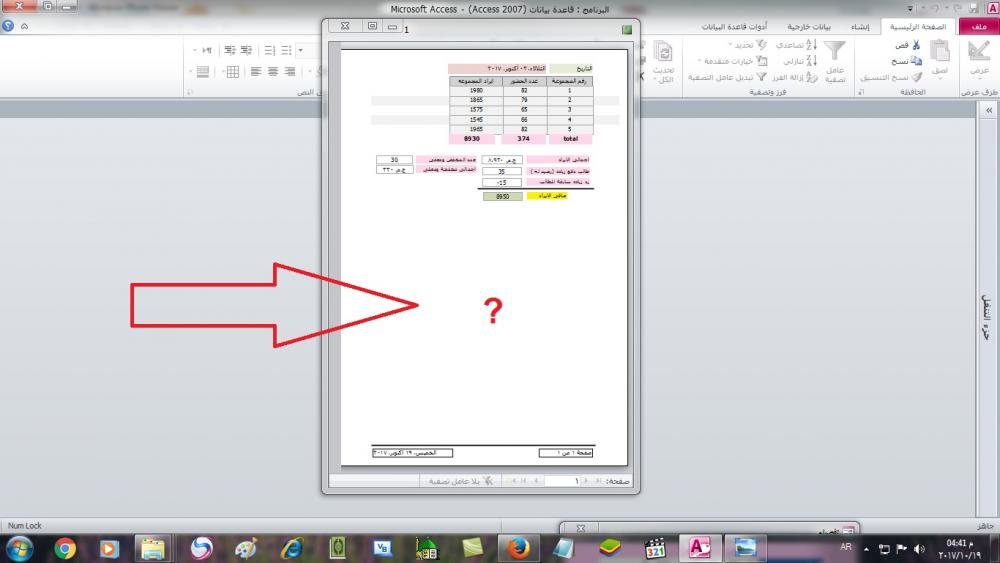Open the Selection (تحديد) filter dropdown
The image size is (1000, 563).
(x=747, y=45)
